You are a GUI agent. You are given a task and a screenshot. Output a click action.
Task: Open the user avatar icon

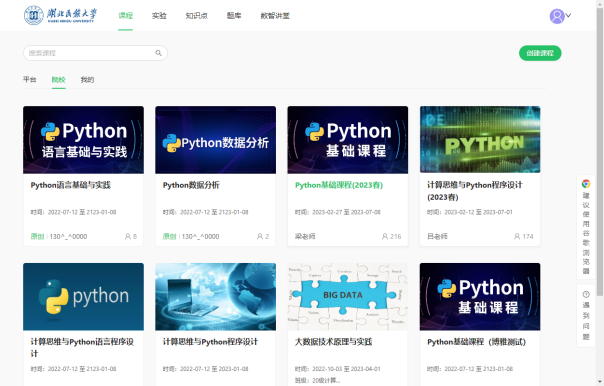tap(557, 16)
